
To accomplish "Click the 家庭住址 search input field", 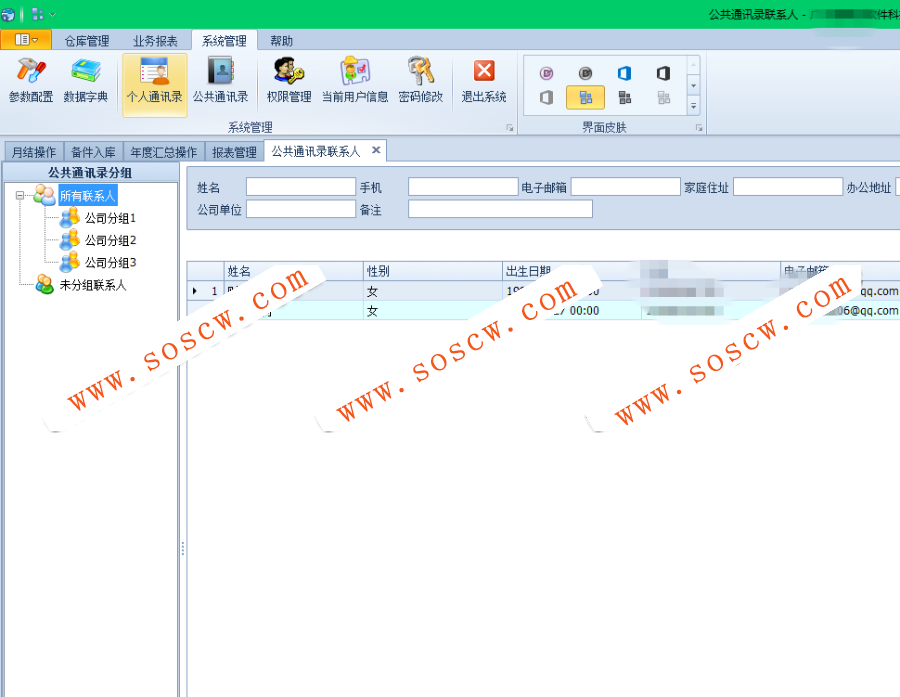I will 788,187.
